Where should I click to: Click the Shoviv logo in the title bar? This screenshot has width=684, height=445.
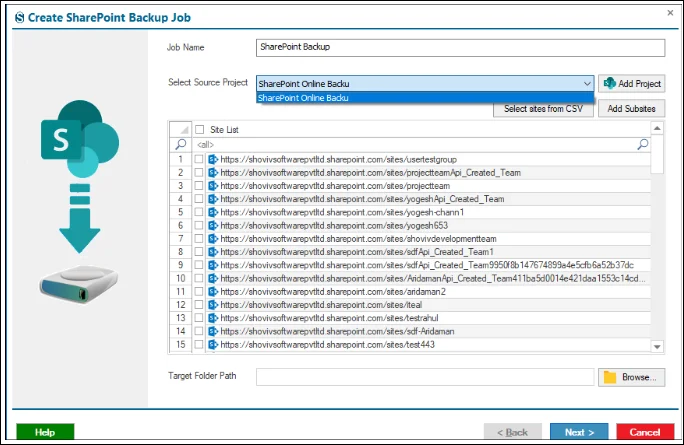(x=19, y=18)
